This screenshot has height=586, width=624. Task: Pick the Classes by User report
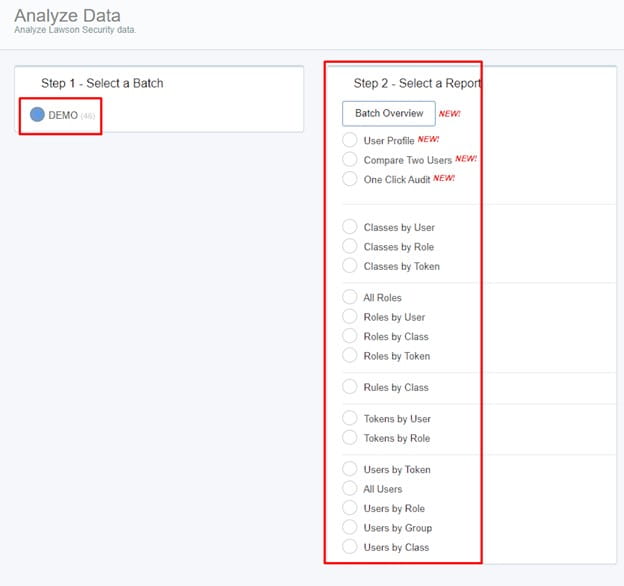click(350, 227)
